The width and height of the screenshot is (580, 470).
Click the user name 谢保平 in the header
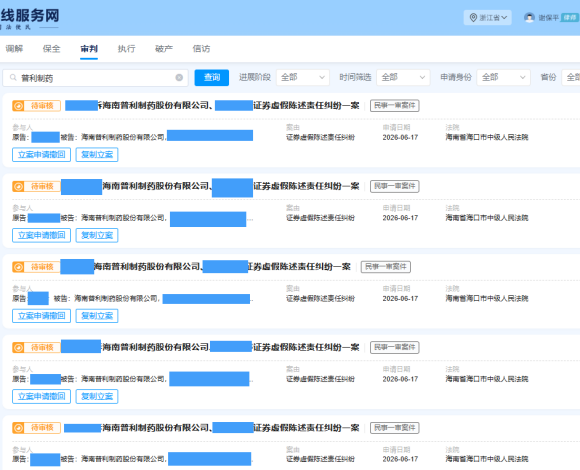[549, 18]
